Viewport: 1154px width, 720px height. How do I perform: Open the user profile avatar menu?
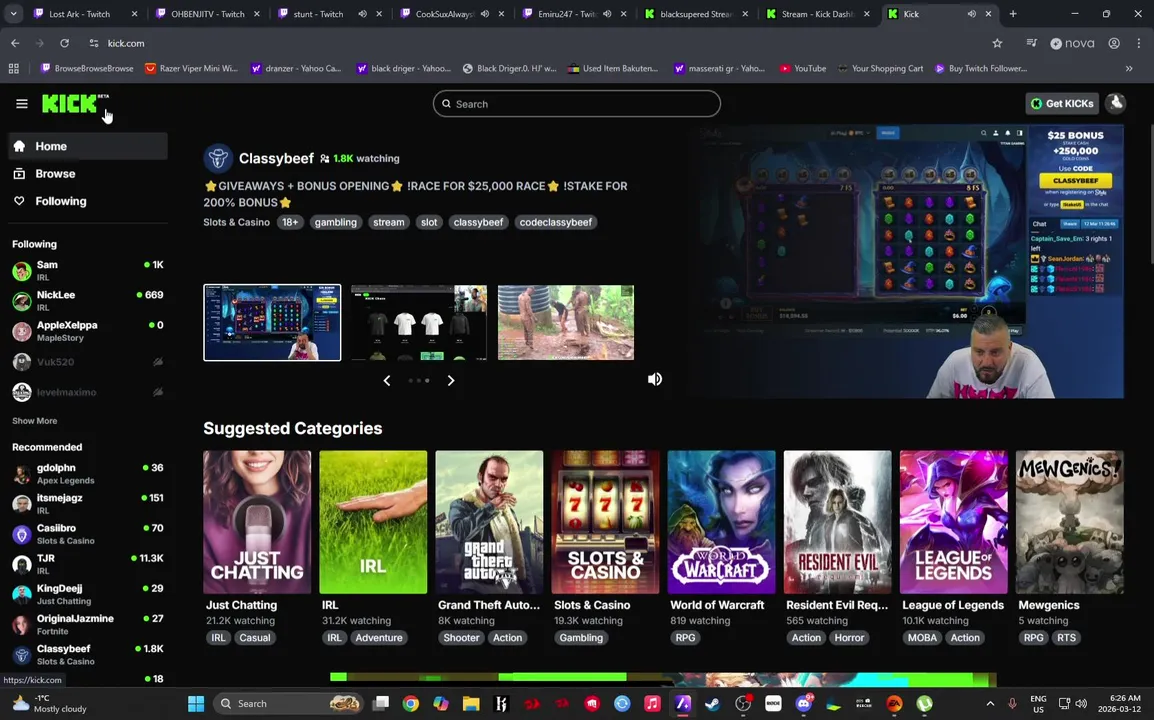click(x=1116, y=104)
